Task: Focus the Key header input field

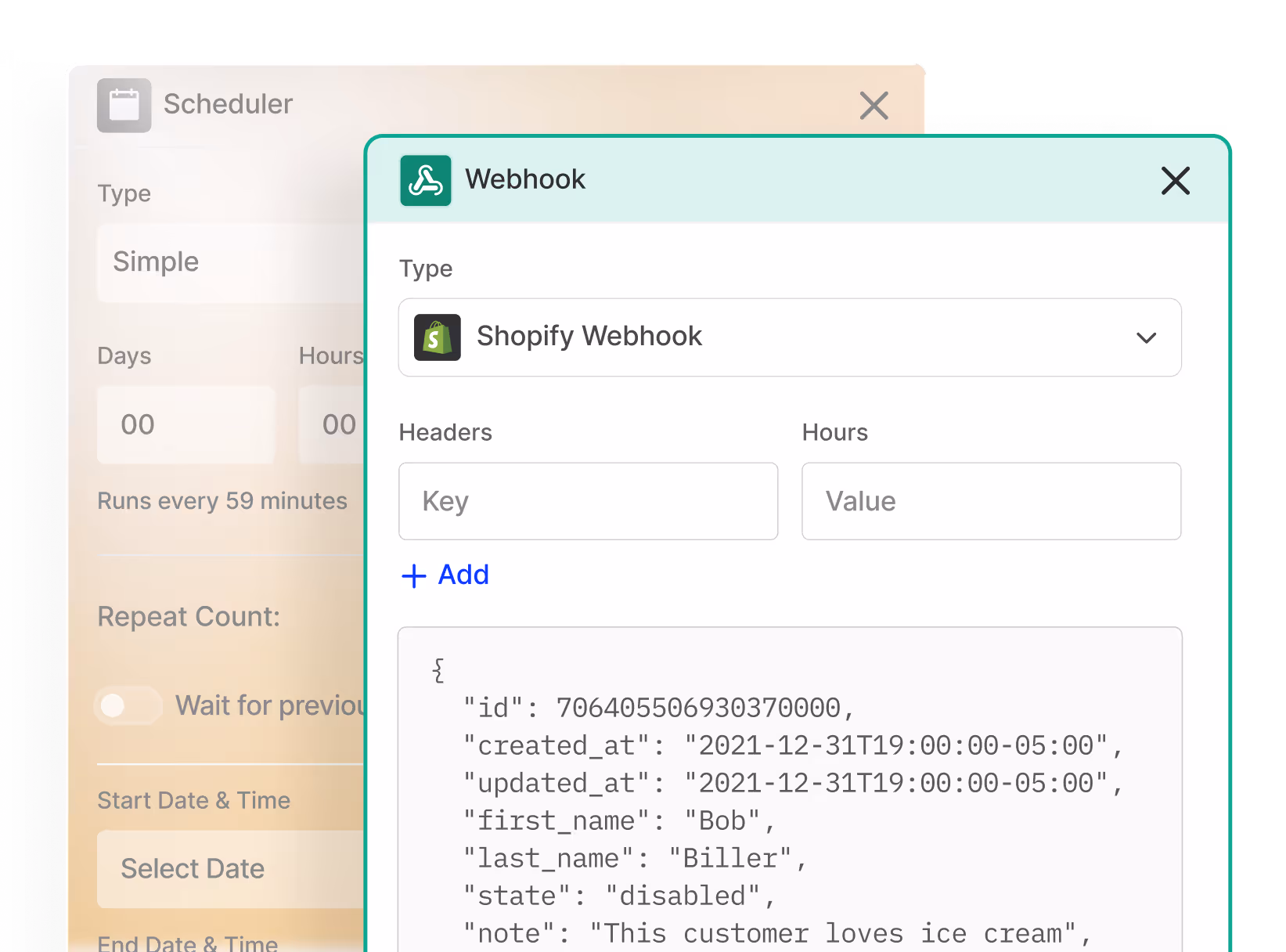Action: [589, 501]
